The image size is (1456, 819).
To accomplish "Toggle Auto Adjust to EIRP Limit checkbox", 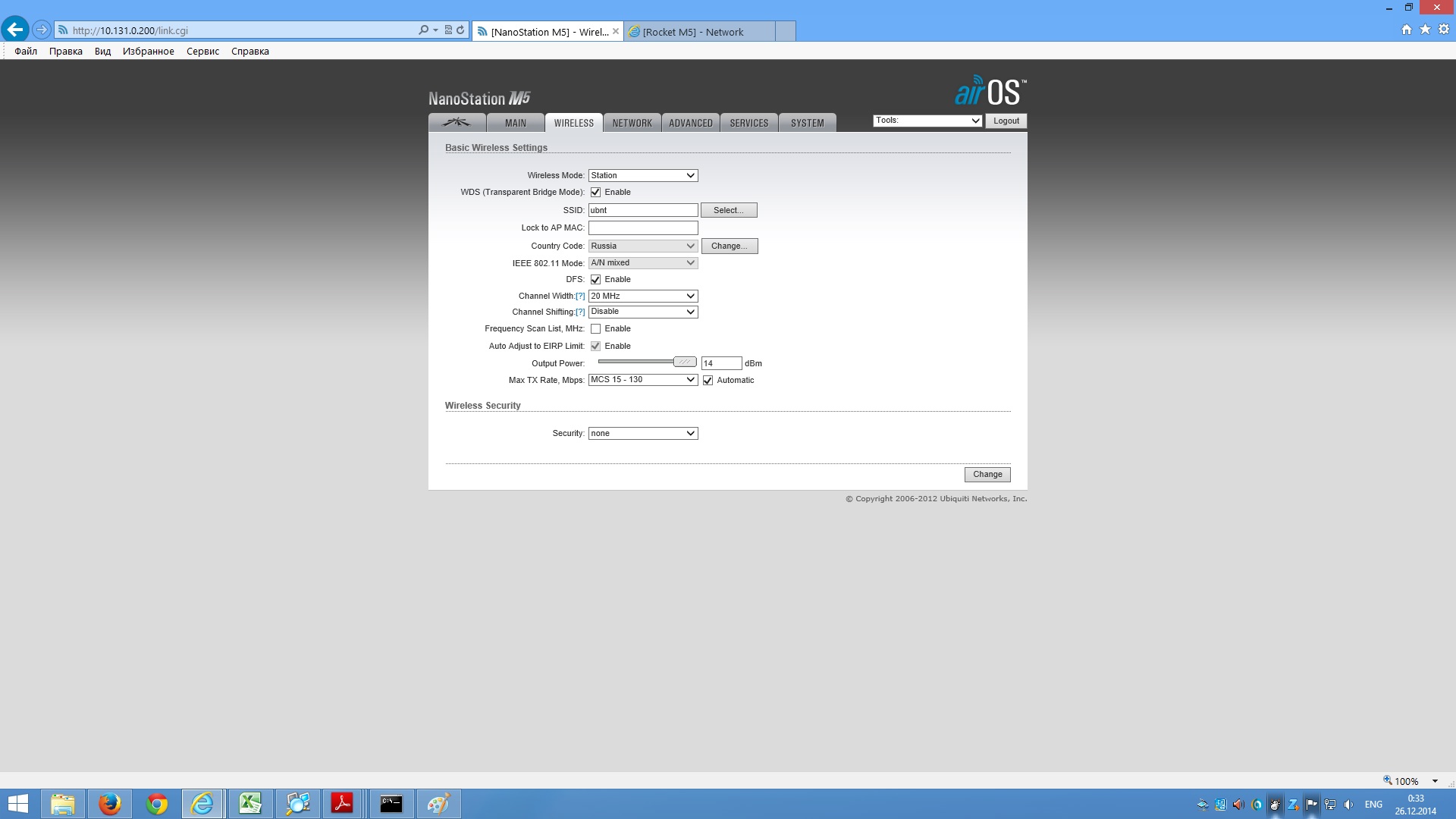I will click(x=595, y=347).
